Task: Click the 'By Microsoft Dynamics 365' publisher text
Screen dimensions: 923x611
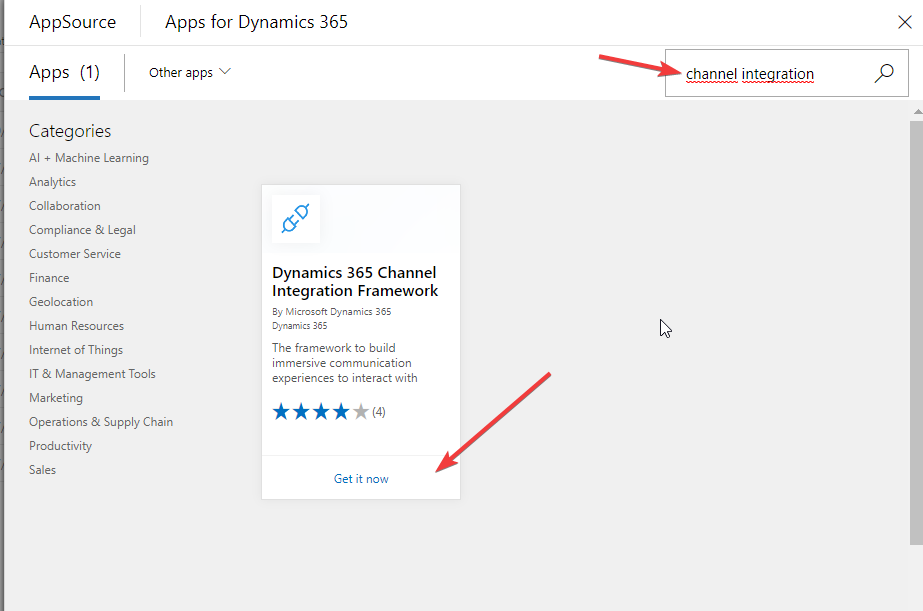Action: pyautogui.click(x=331, y=311)
